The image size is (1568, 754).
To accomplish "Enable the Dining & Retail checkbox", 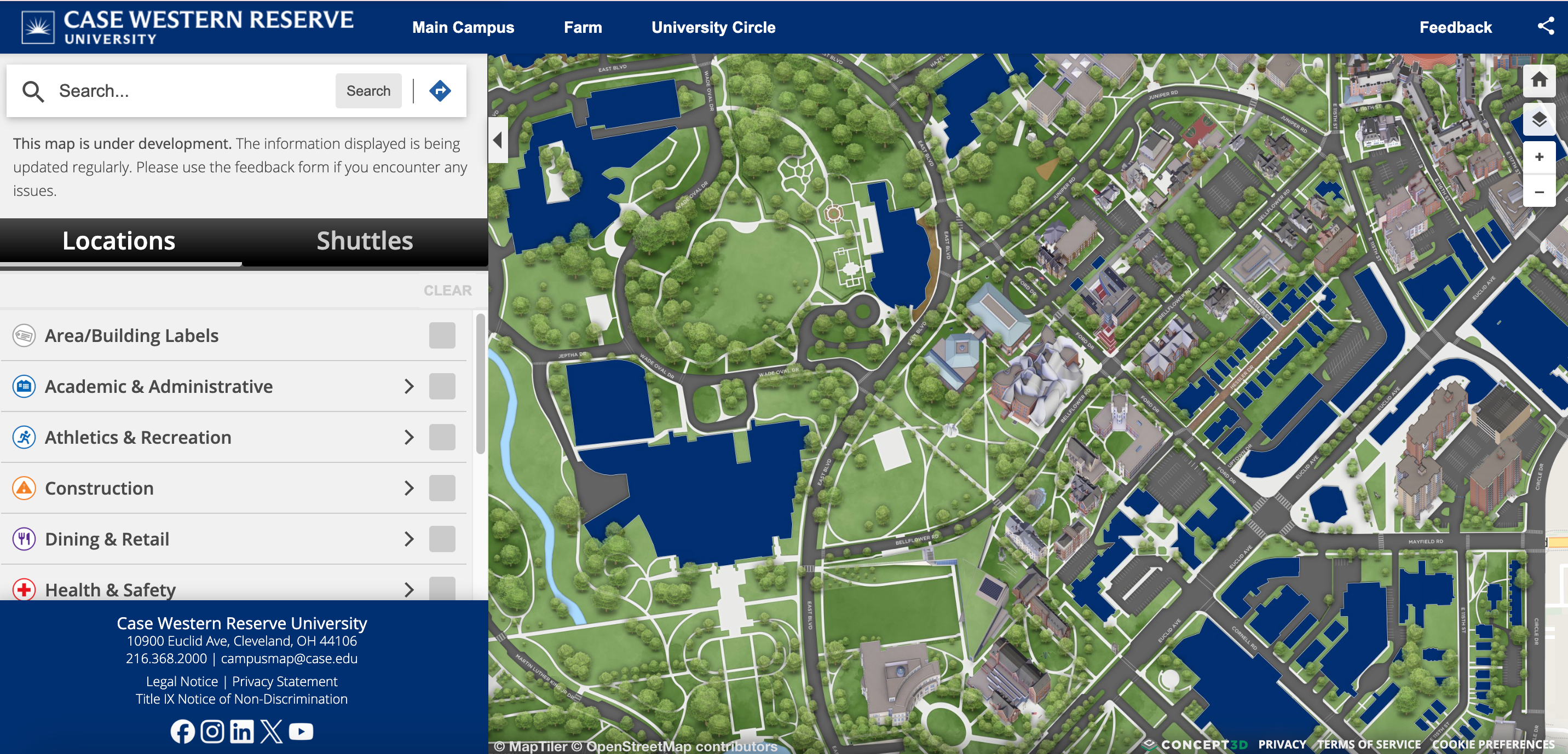I will (442, 539).
